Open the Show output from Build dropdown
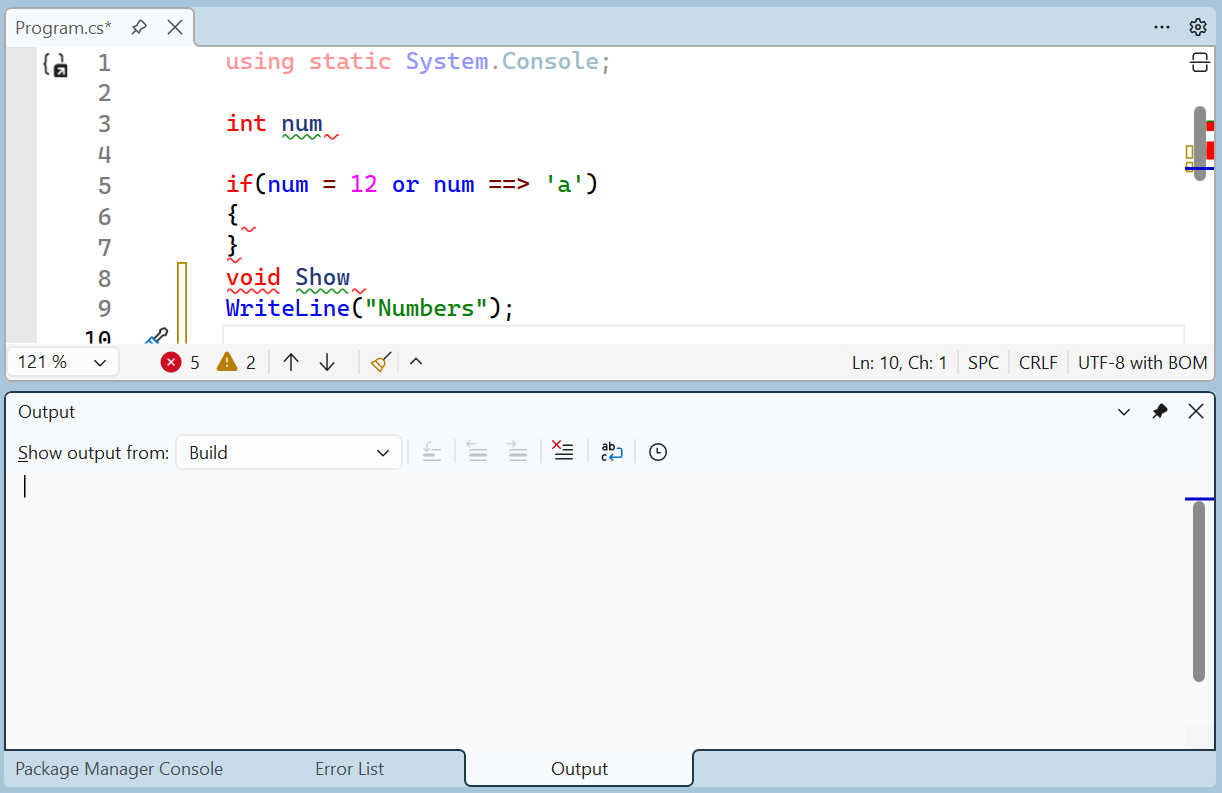The image size is (1222, 793). coord(289,452)
